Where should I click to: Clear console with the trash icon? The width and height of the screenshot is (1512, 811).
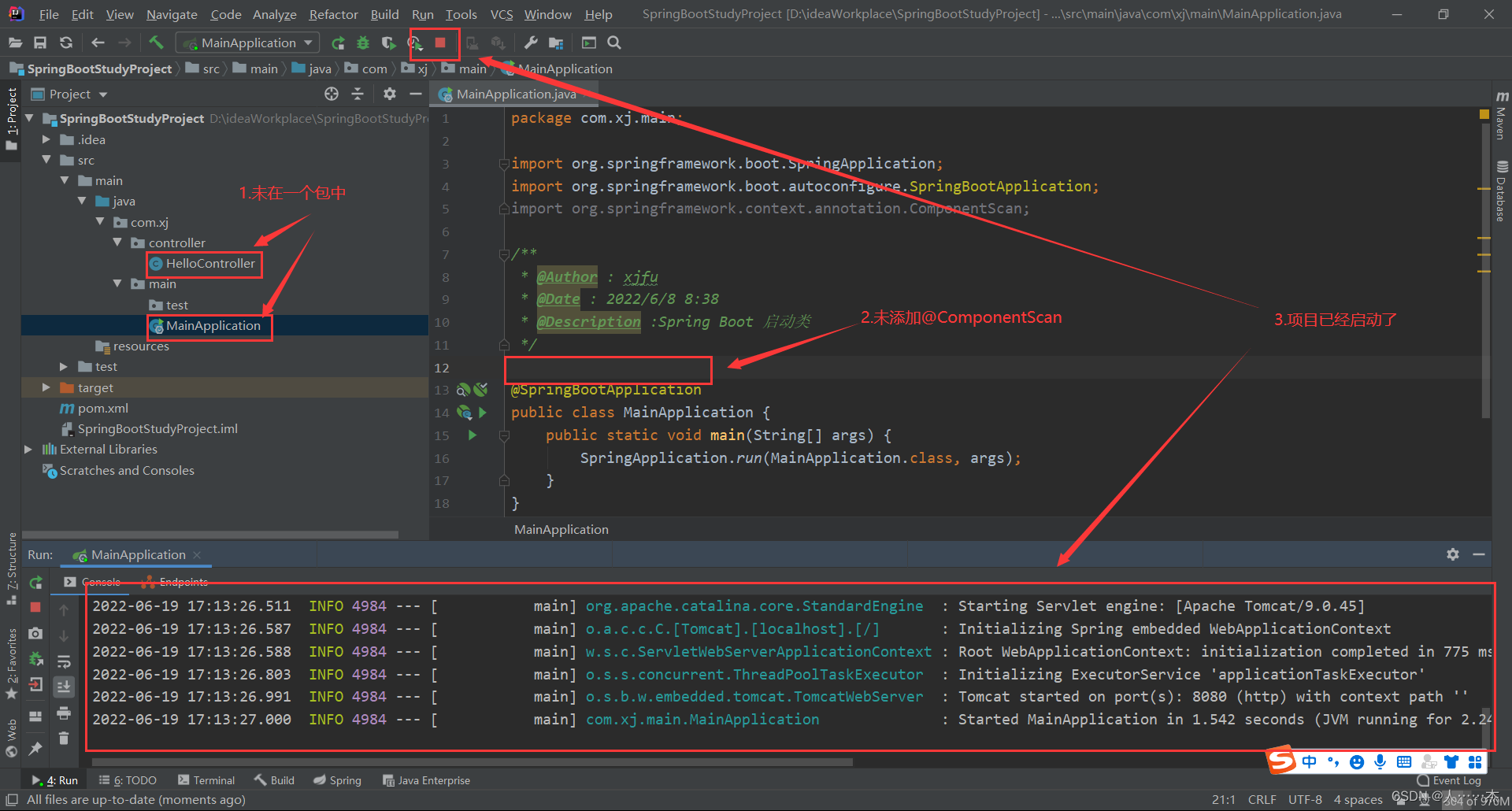click(x=64, y=738)
